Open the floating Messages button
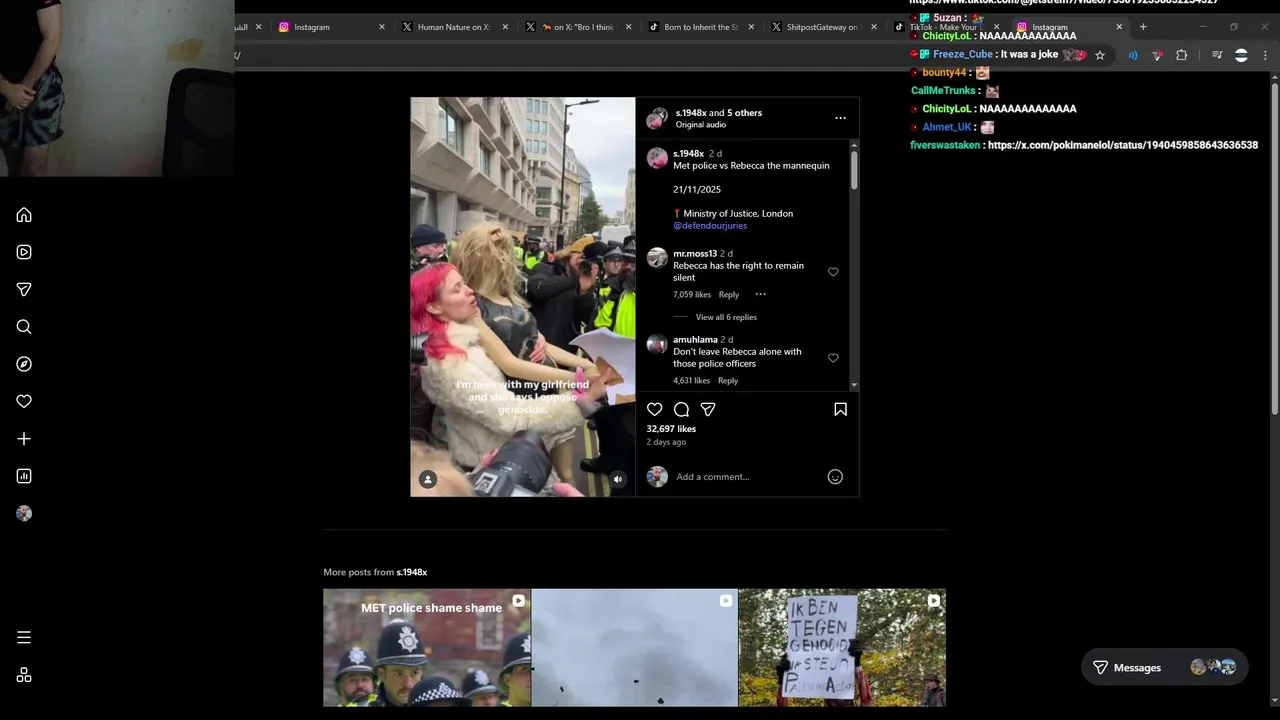The image size is (1280, 720). tap(1164, 667)
